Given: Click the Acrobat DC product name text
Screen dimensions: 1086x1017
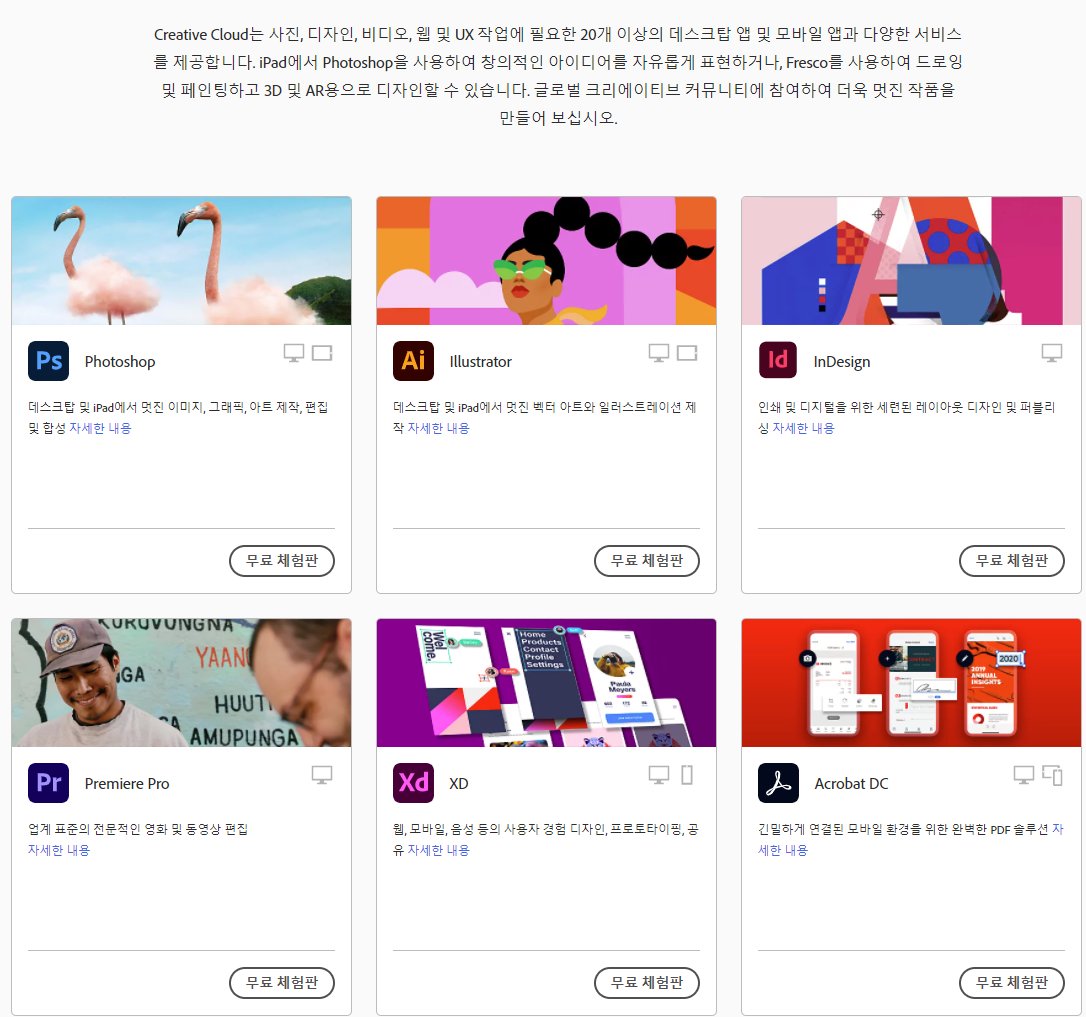Looking at the screenshot, I should tap(851, 784).
